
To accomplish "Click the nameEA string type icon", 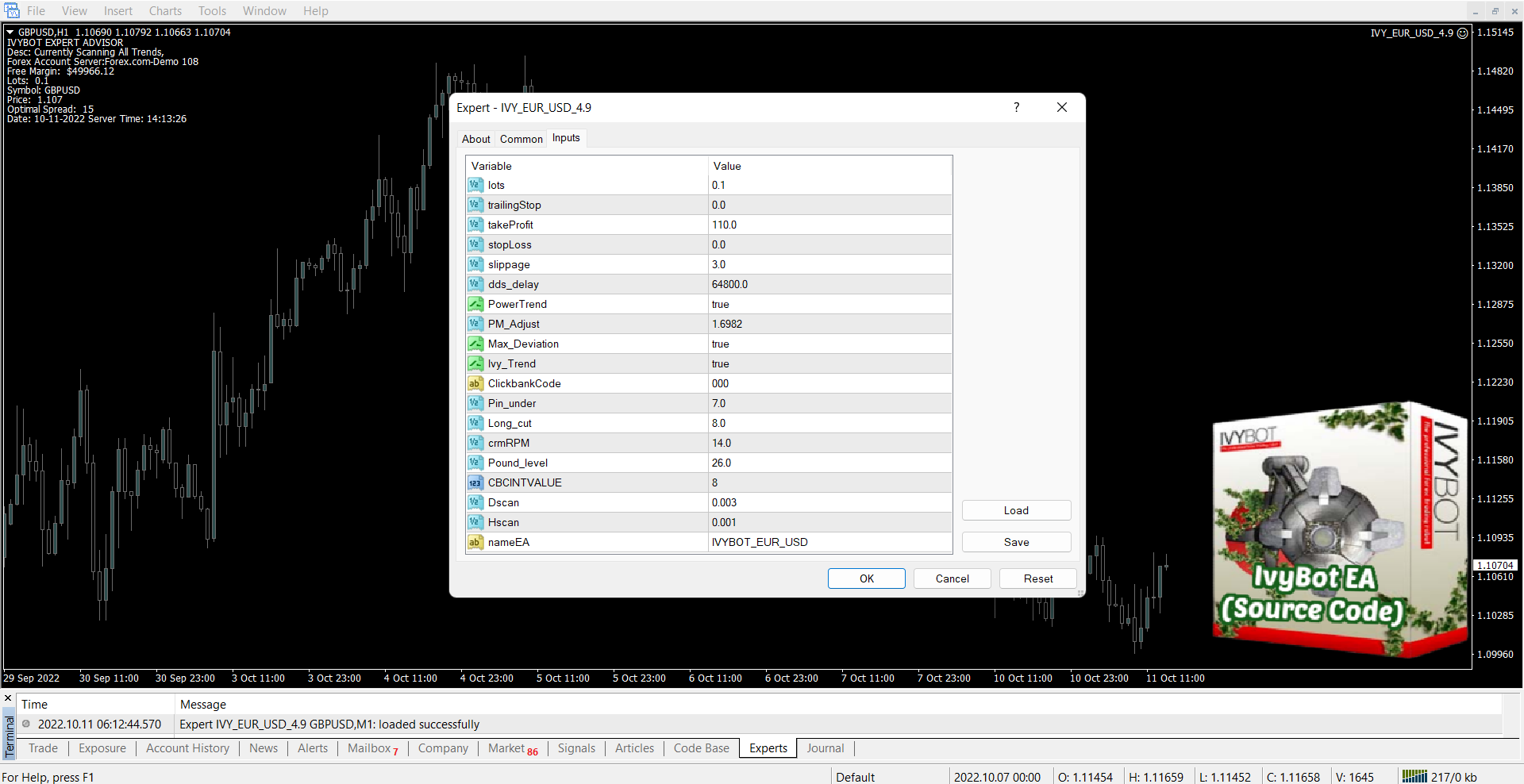I will 475,542.
